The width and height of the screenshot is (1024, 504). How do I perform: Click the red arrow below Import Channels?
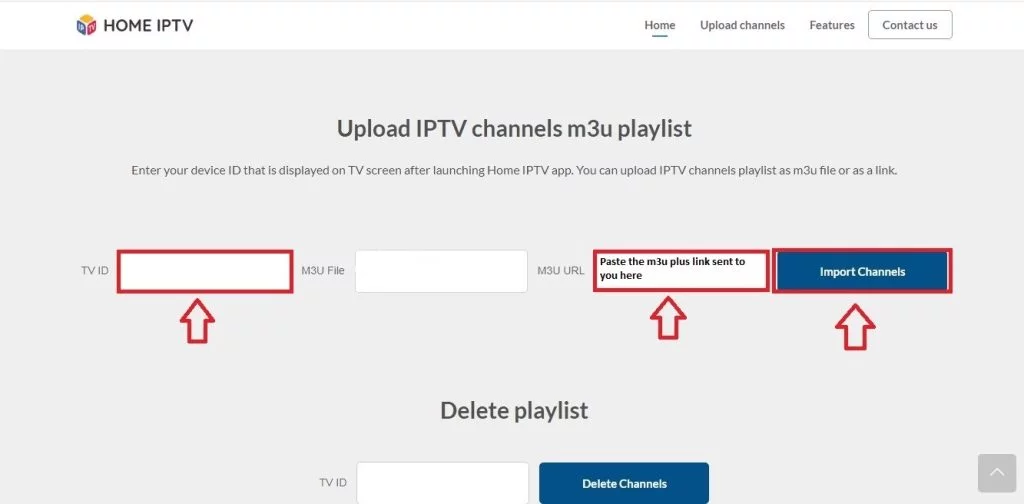pos(855,326)
